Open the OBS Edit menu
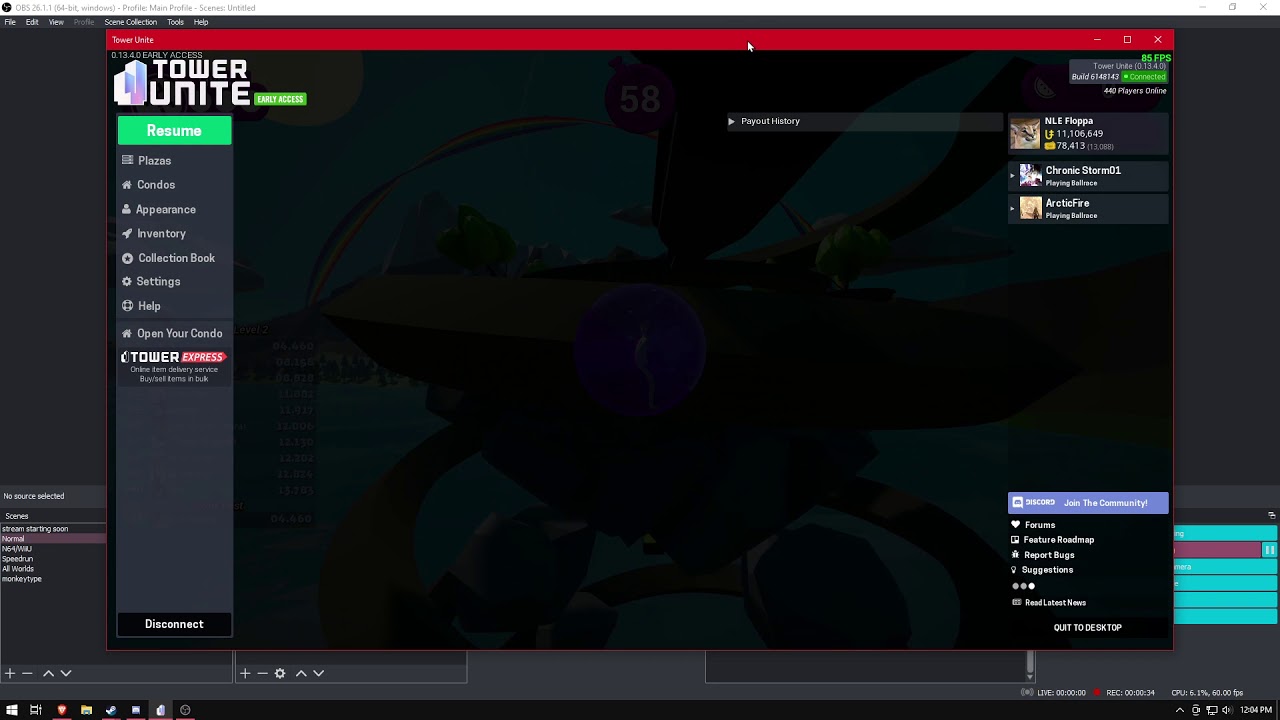This screenshot has width=1280, height=720. (32, 22)
